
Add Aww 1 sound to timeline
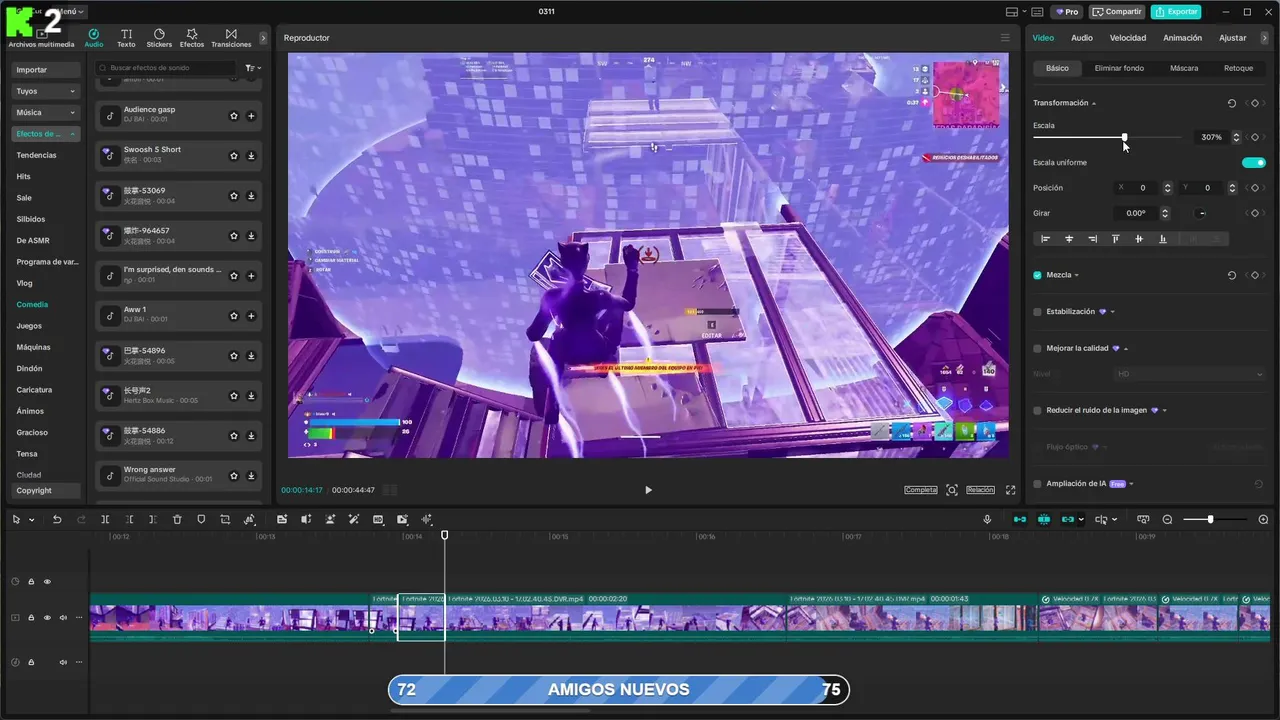(251, 316)
